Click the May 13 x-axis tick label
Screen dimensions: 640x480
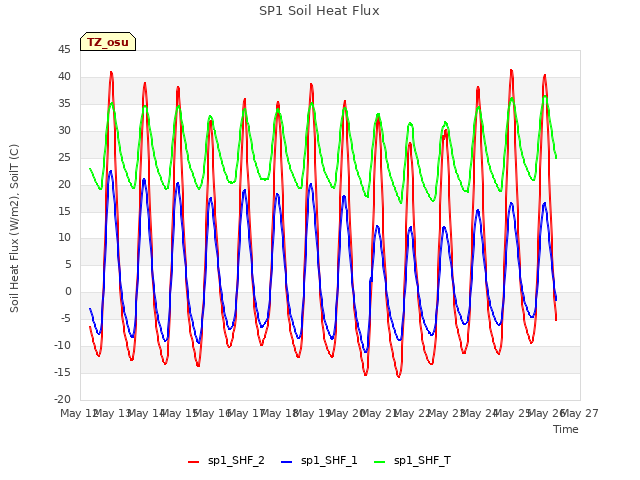(x=112, y=414)
